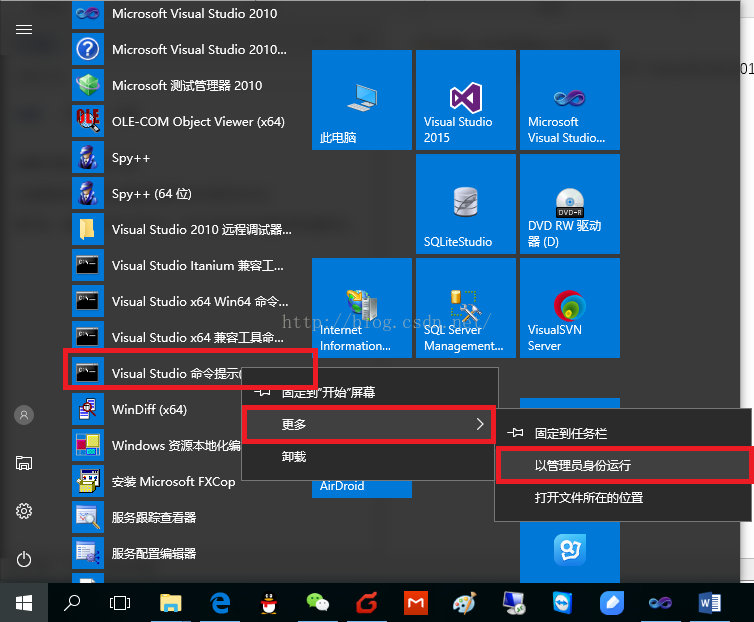Open Task View on taskbar

(x=120, y=603)
